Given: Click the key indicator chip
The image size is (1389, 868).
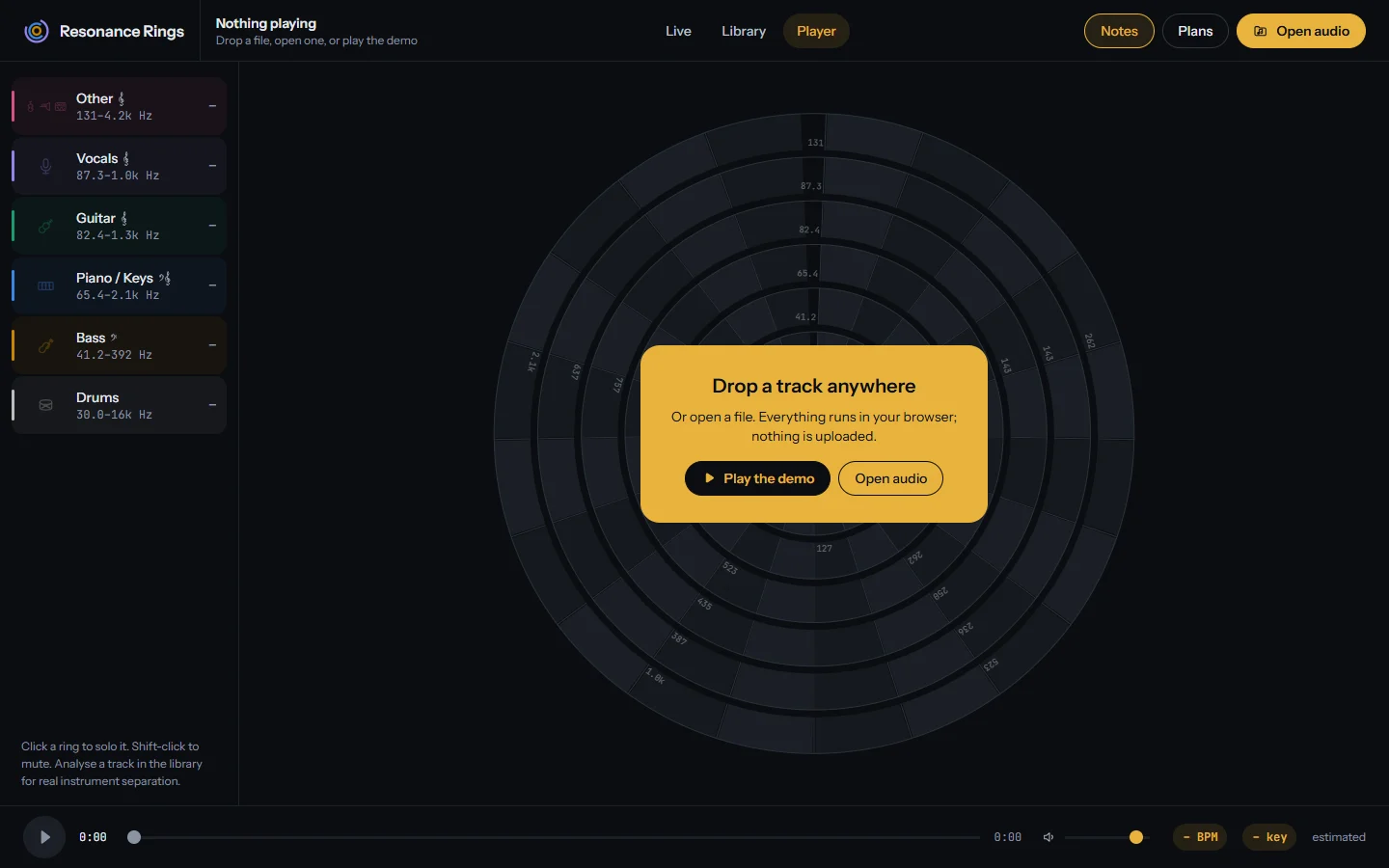Looking at the screenshot, I should (1269, 837).
